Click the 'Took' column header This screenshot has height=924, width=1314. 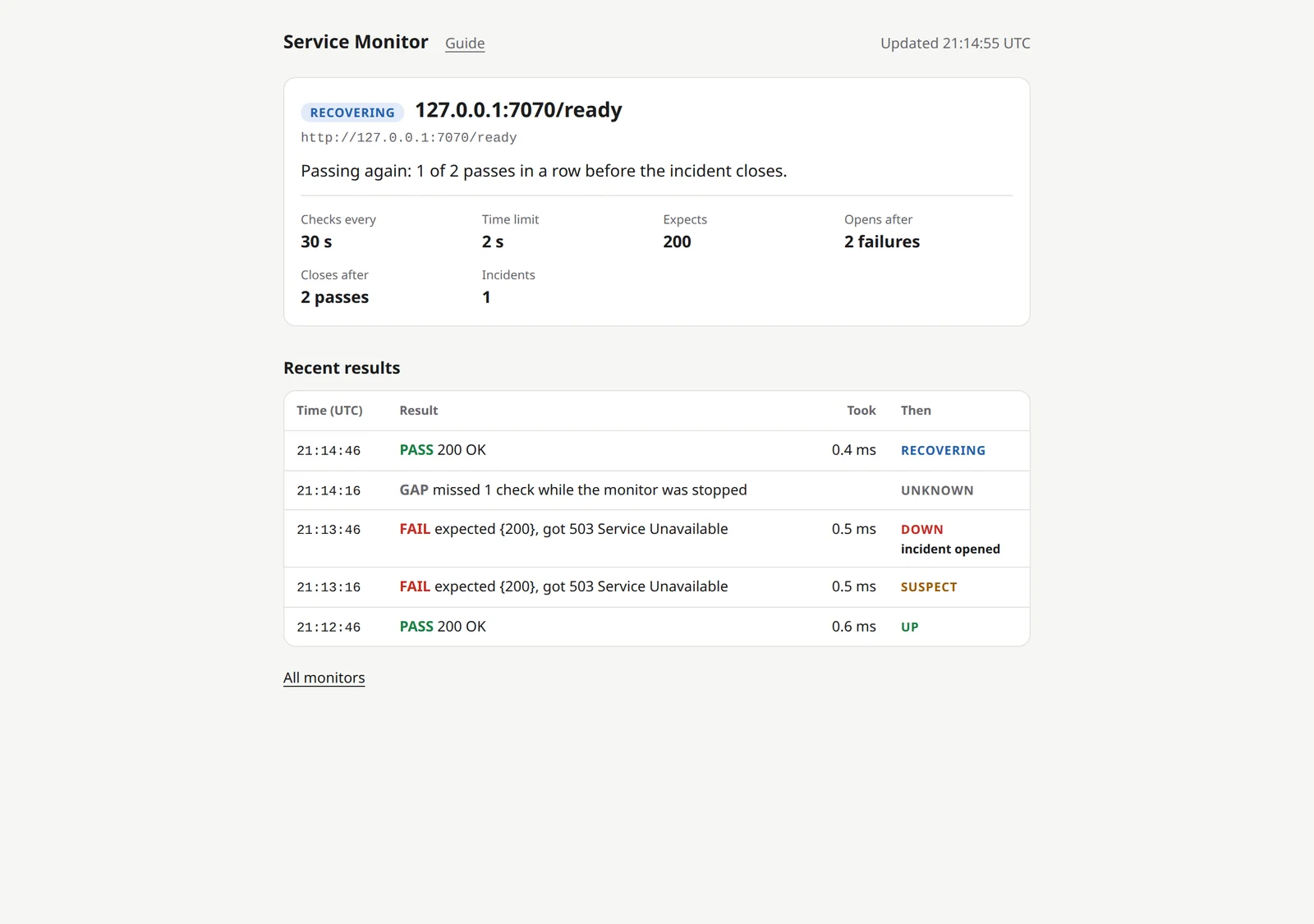pos(861,411)
